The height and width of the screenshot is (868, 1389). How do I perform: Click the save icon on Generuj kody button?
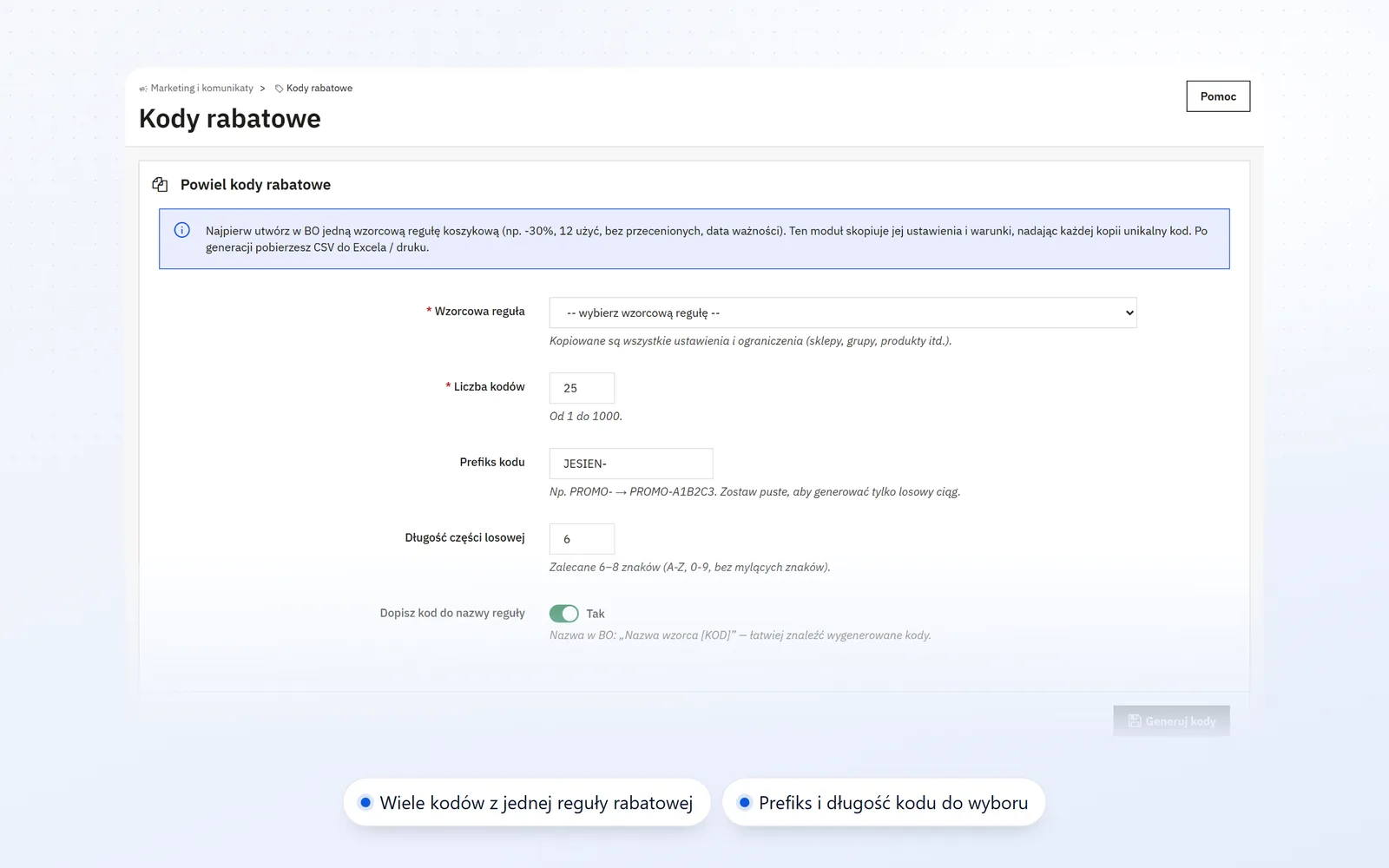1135,721
